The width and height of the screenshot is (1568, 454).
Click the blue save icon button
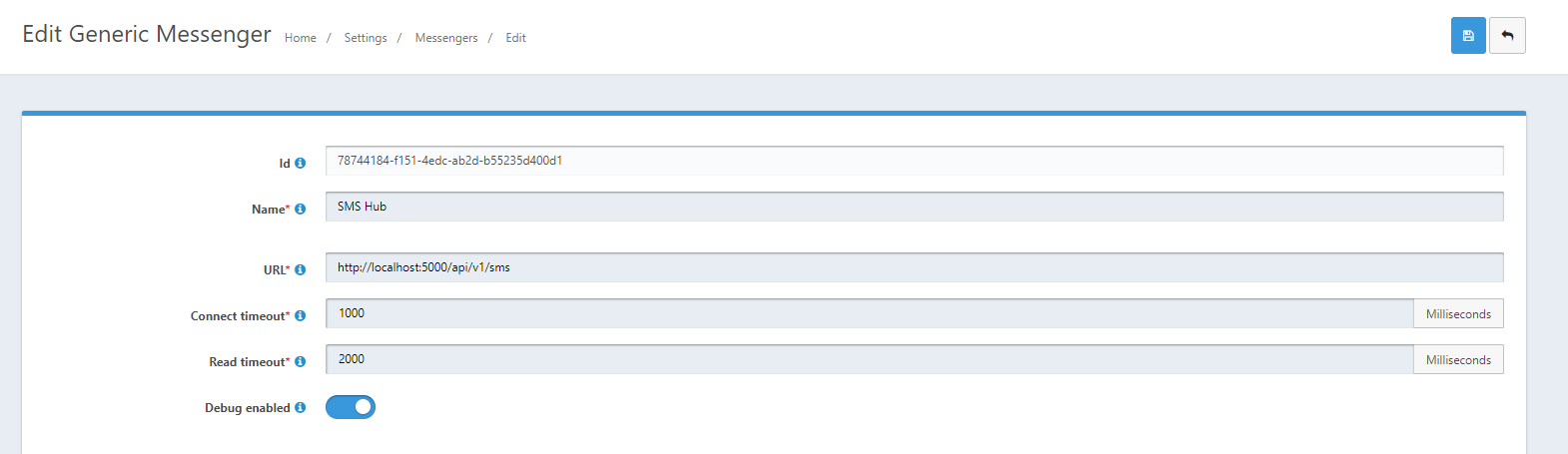[x=1467, y=36]
